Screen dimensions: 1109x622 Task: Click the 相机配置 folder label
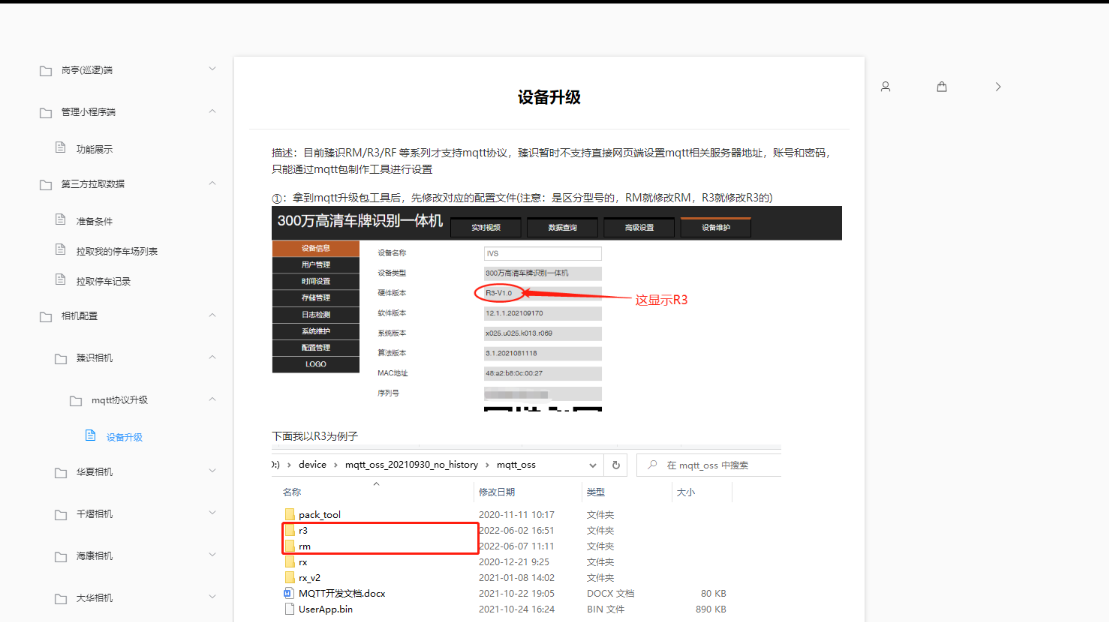79,316
